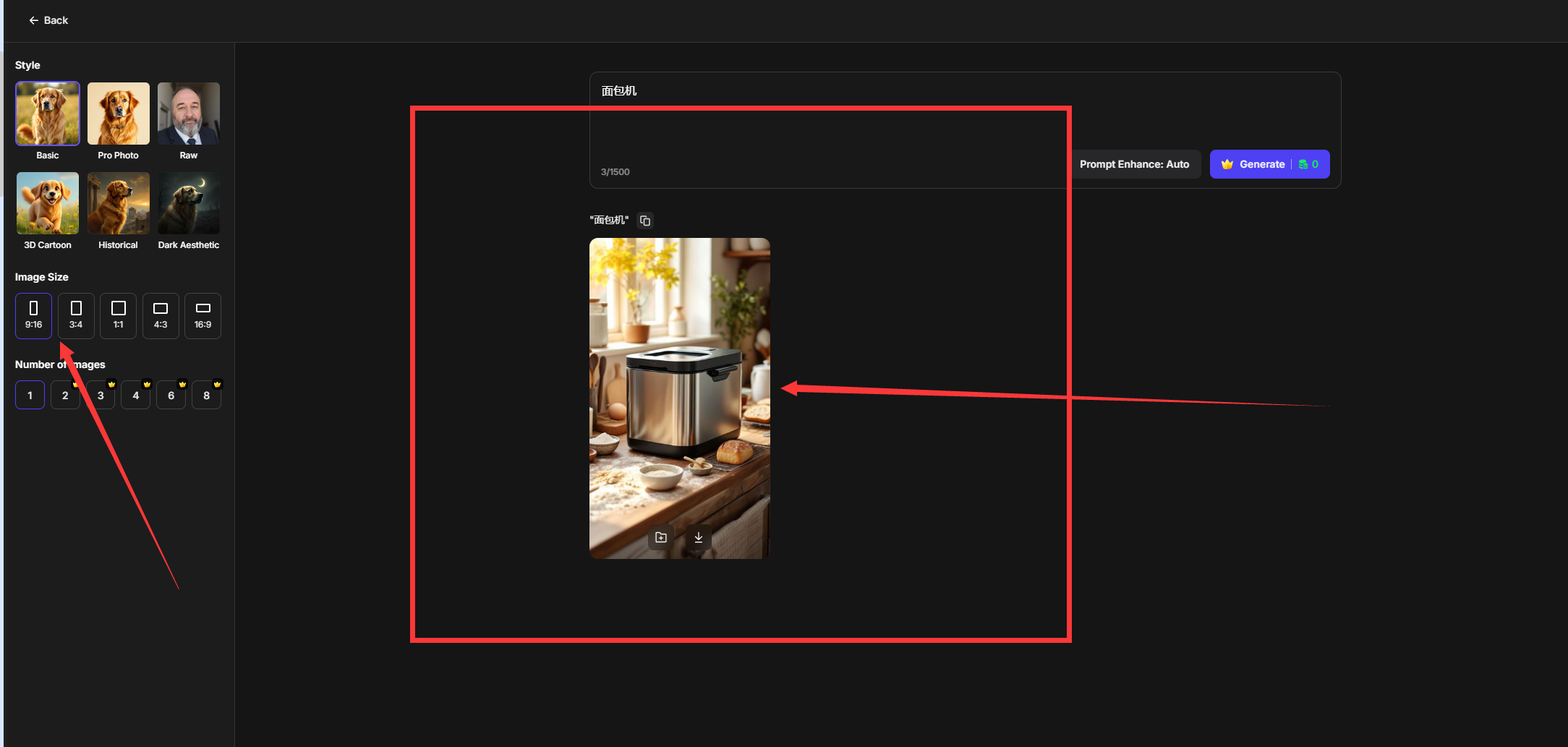Screen dimensions: 1568x747
Task: Save generated image to folder
Action: pos(660,537)
